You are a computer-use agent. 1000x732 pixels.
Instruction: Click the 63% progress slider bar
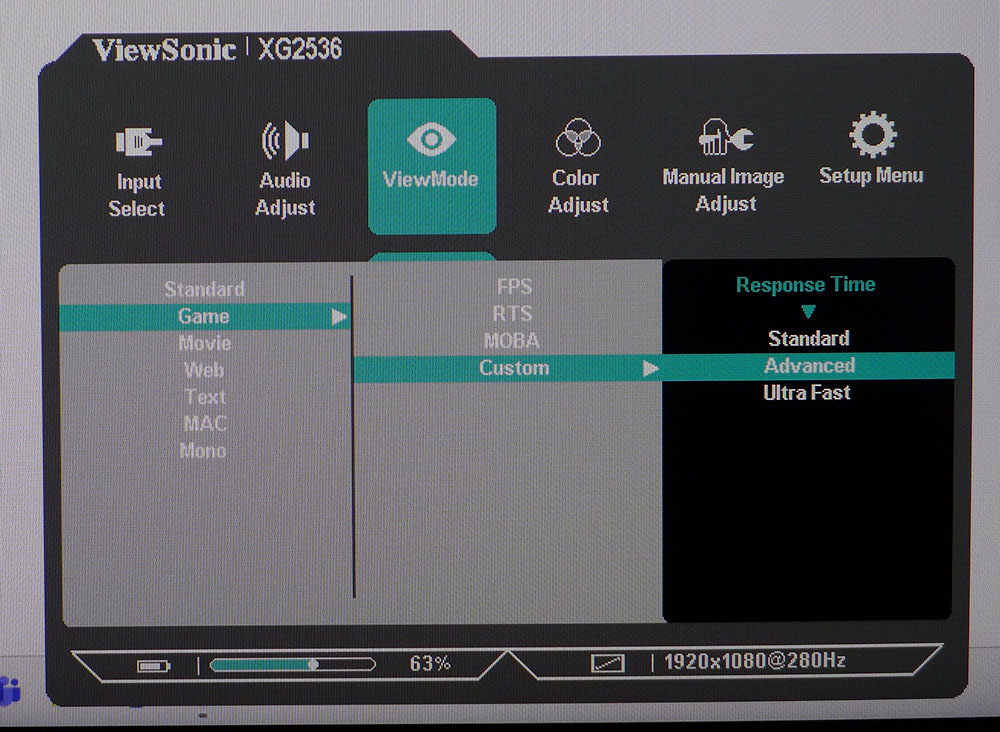[x=293, y=664]
